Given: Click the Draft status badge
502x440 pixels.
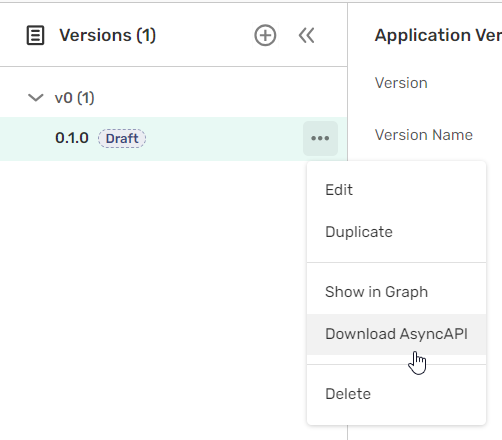Looking at the screenshot, I should (122, 138).
